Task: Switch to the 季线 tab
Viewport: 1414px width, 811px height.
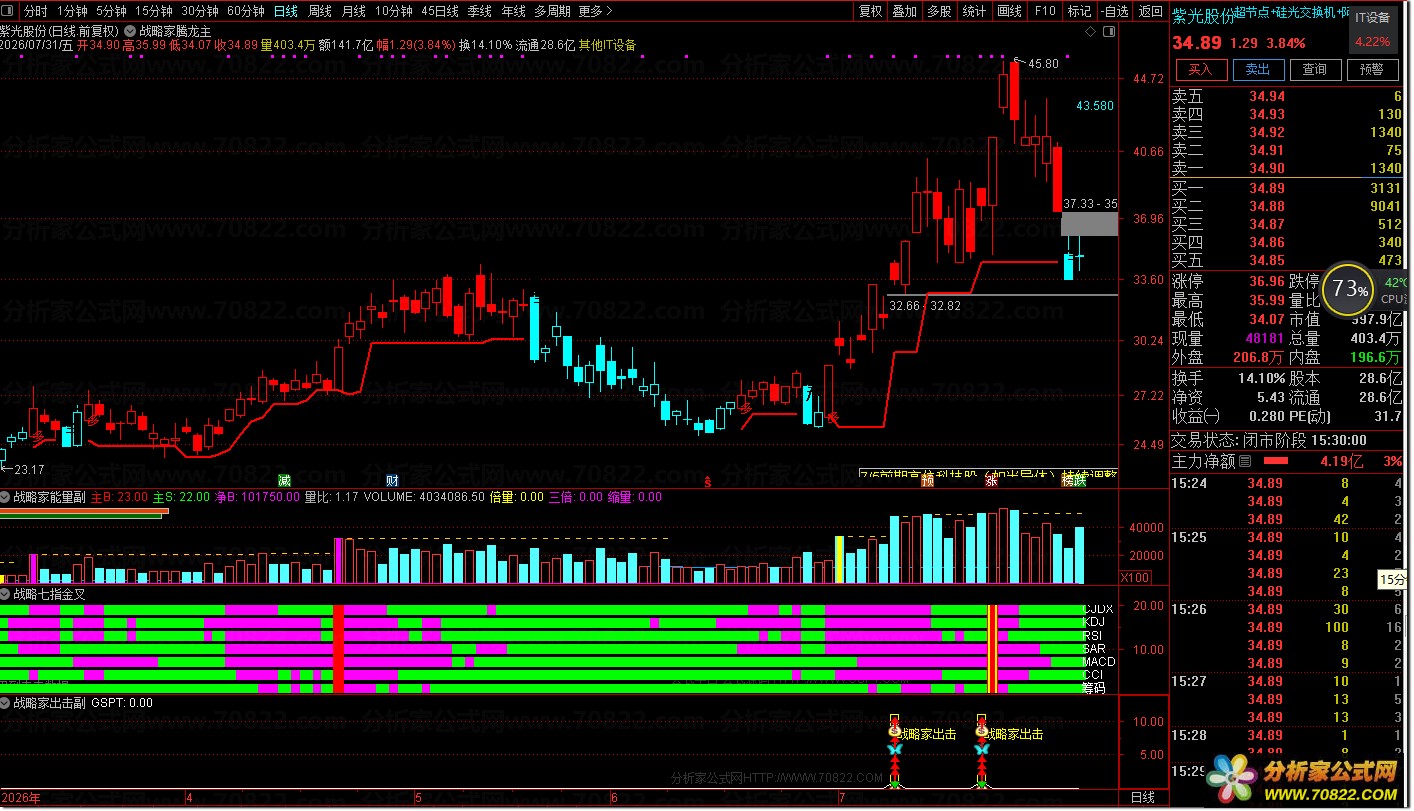Action: 480,11
